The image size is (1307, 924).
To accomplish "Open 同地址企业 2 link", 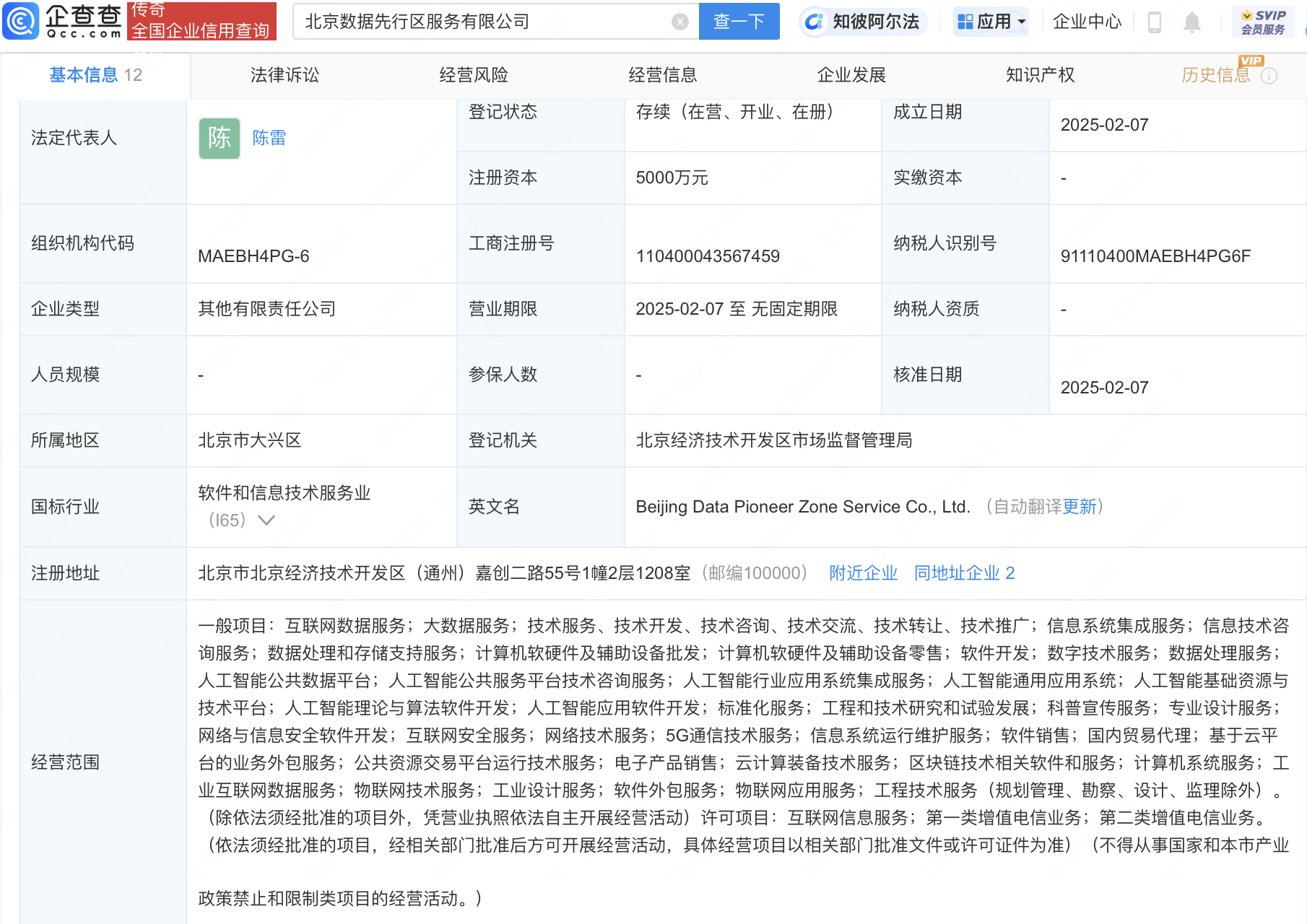I will pos(964,573).
